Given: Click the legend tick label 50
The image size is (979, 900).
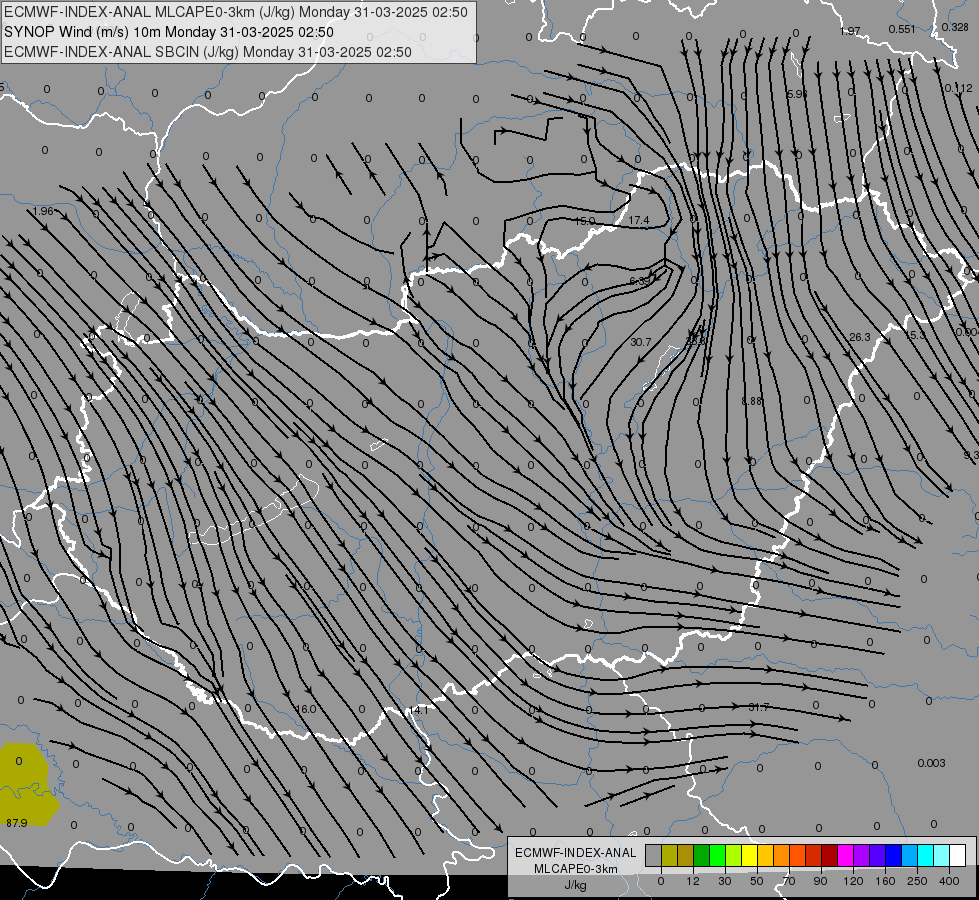Looking at the screenshot, I should 757,881.
